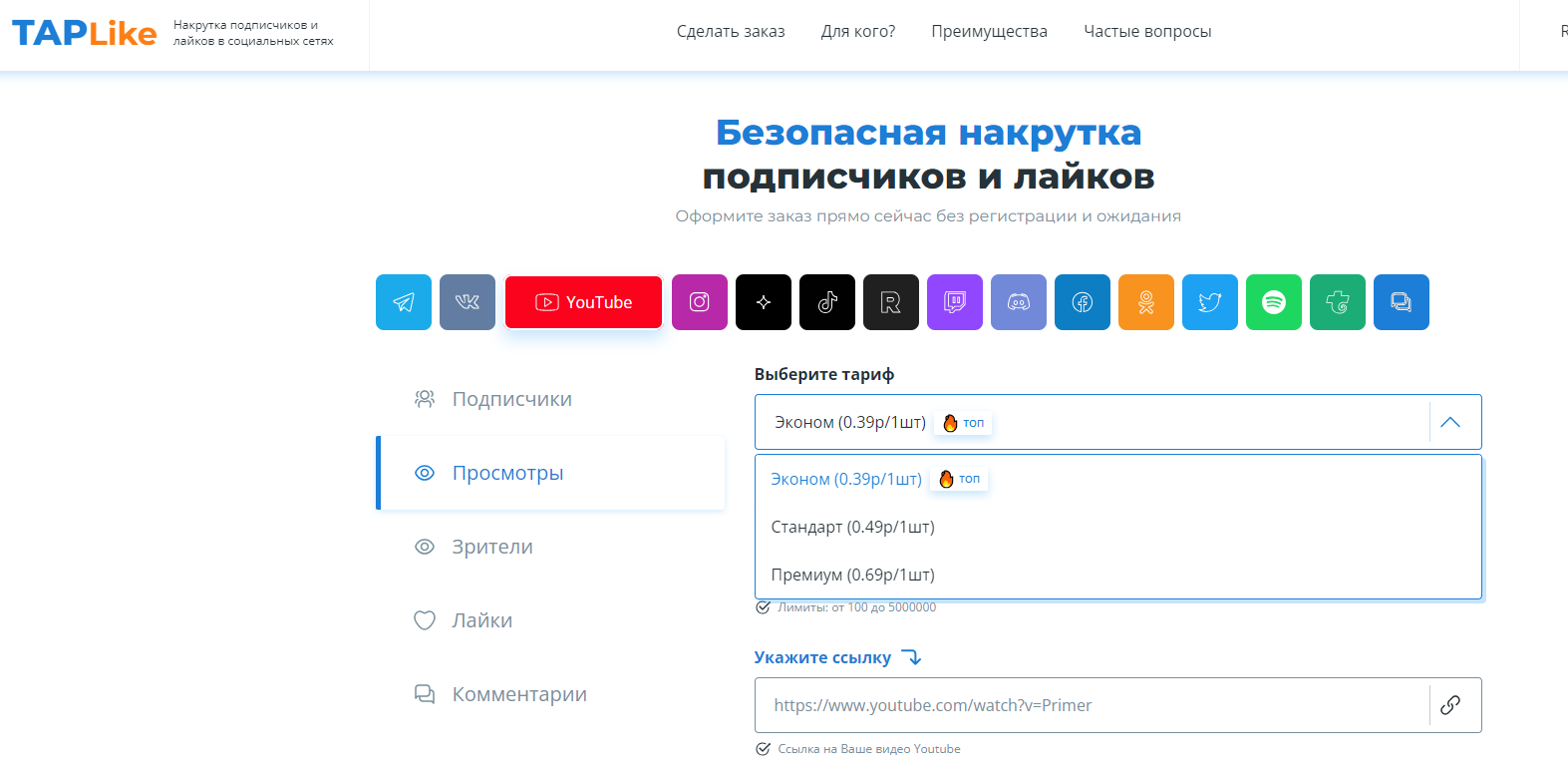This screenshot has width=1568, height=777.
Task: Open the Частые вопросы navigation link
Action: 1148,32
